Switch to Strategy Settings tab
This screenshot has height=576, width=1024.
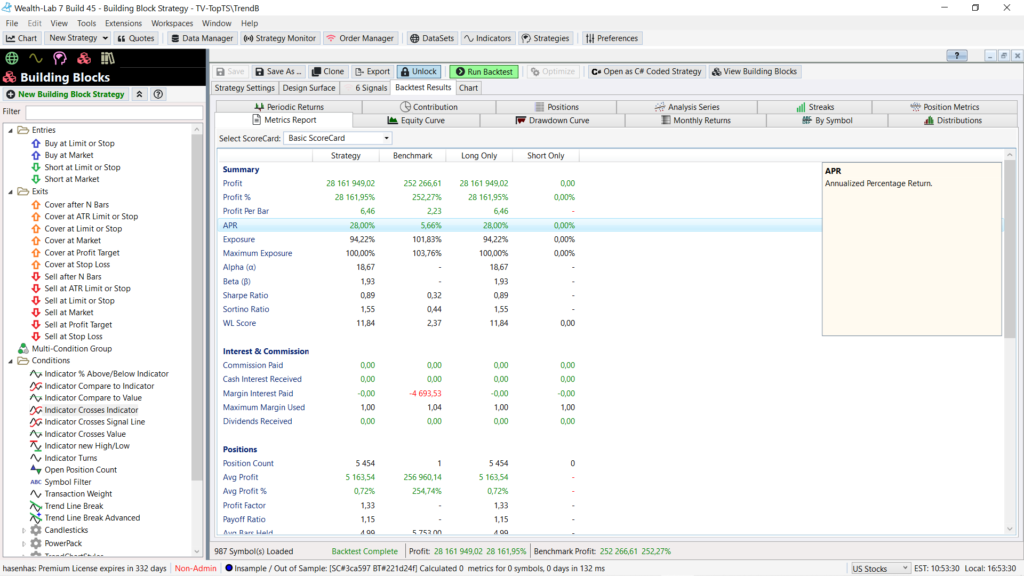[244, 88]
